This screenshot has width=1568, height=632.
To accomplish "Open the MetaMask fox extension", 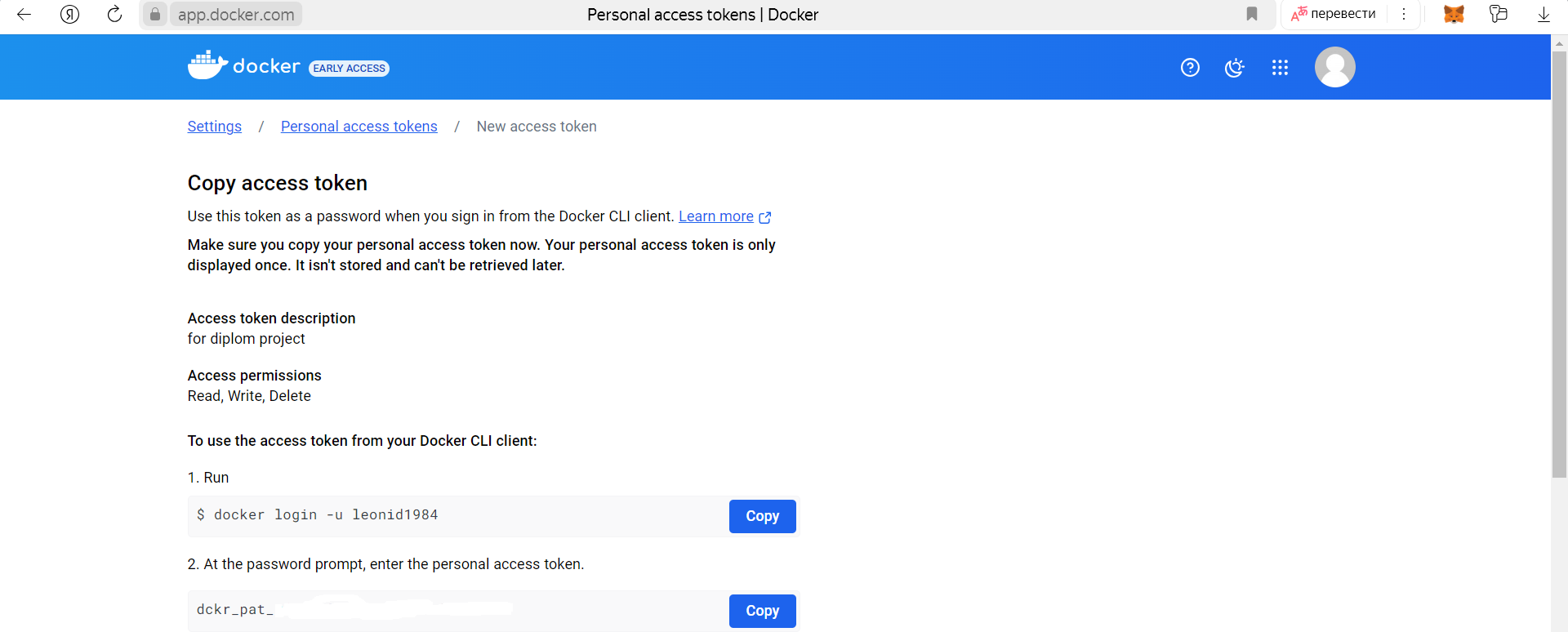I will point(1454,14).
